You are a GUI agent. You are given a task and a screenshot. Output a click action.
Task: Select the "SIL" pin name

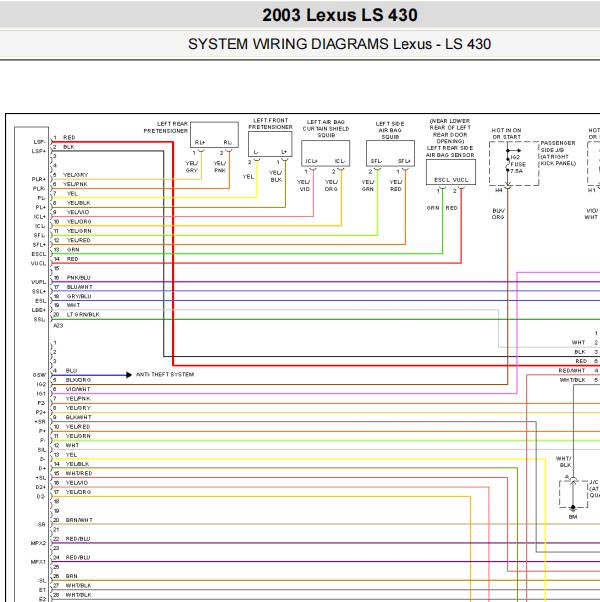(42, 450)
